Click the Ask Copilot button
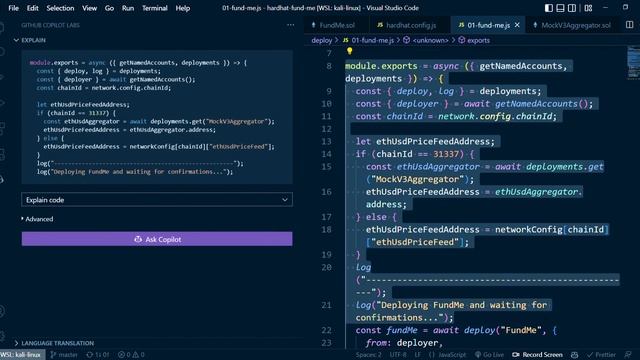Viewport: 640px width, 360px height. click(157, 239)
